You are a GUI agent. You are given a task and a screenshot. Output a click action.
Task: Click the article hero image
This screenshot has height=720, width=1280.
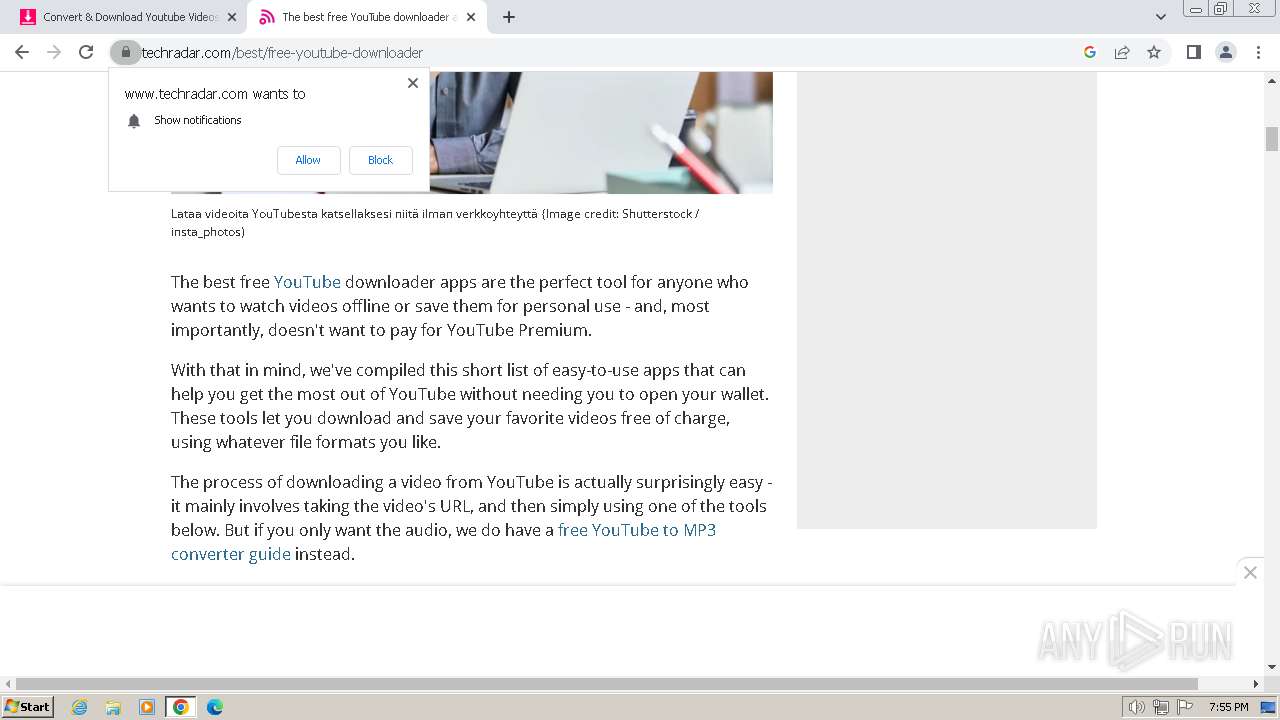pos(601,132)
